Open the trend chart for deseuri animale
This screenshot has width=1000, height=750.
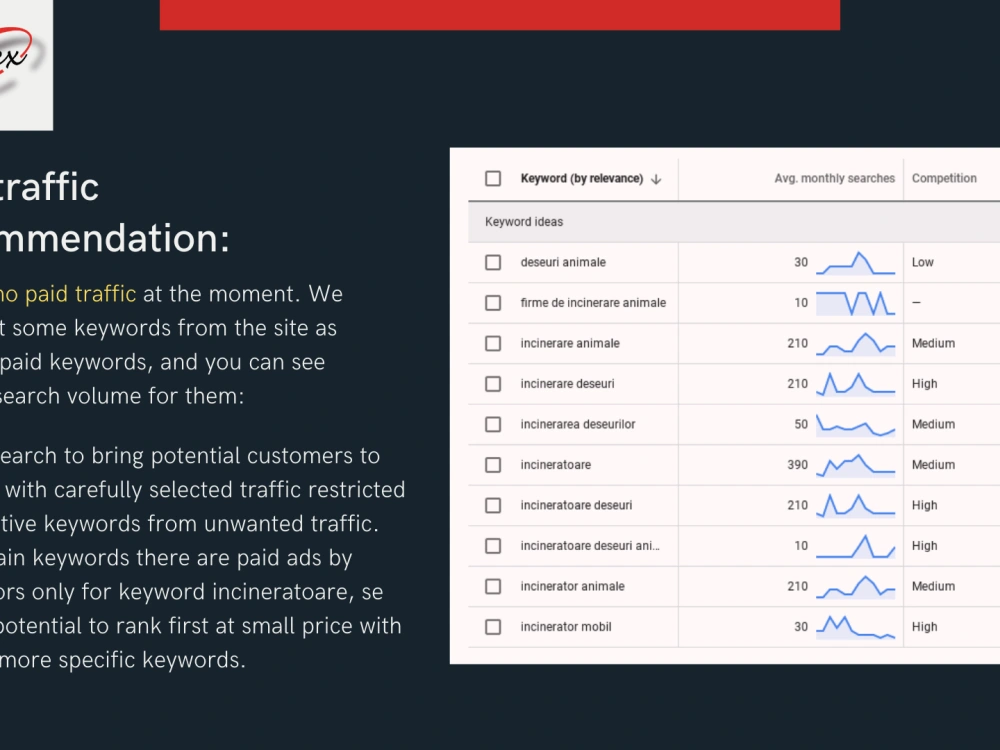855,263
